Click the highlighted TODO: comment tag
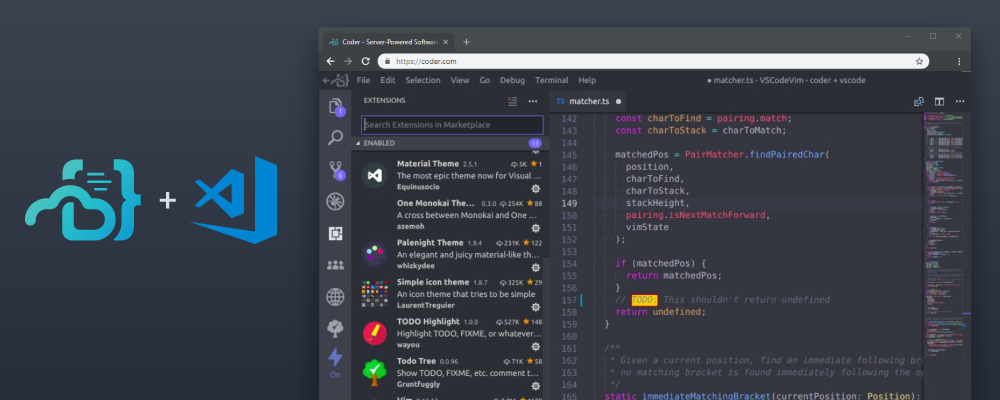1000x400 pixels. [x=644, y=300]
